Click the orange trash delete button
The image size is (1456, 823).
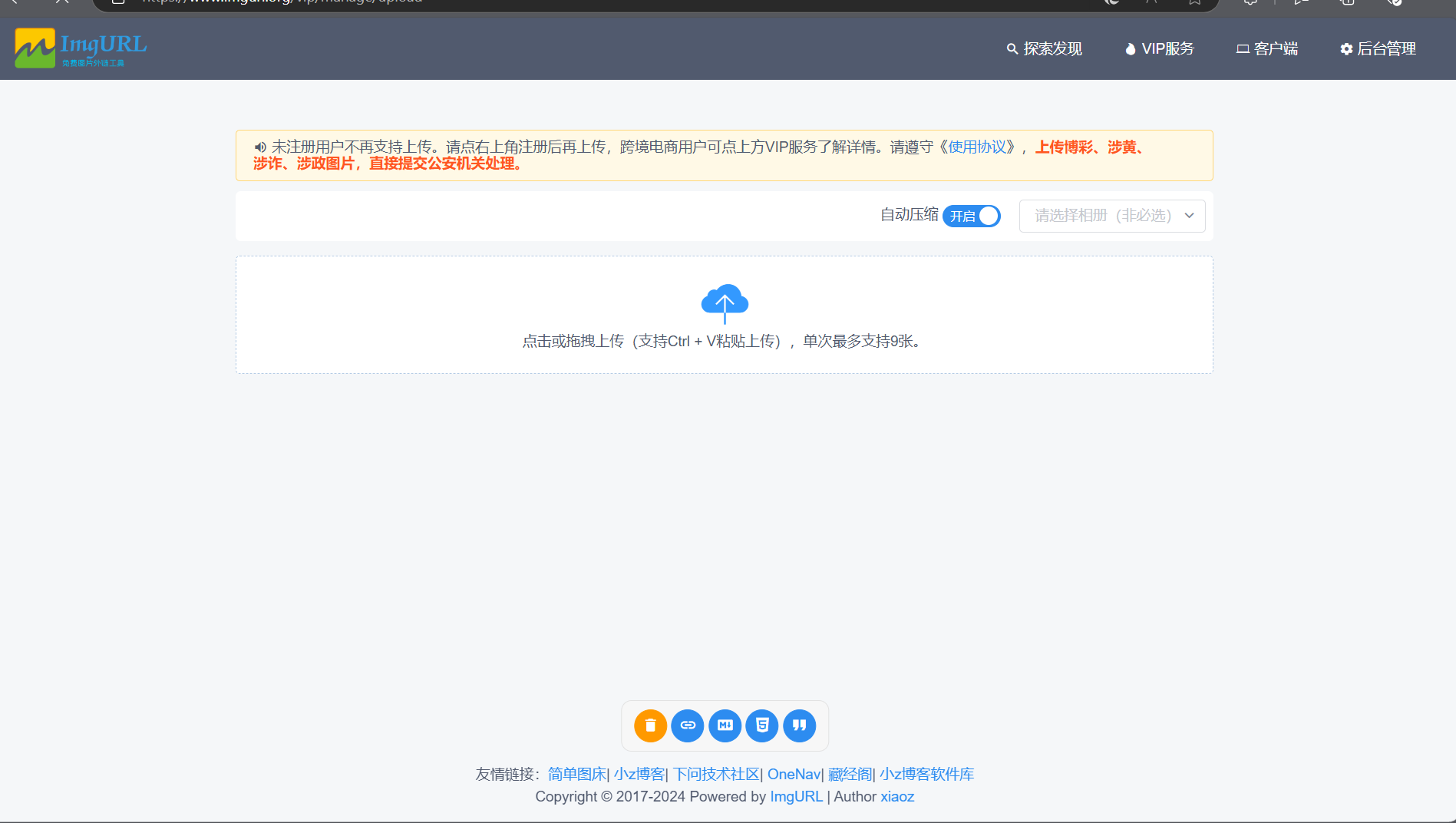(650, 725)
